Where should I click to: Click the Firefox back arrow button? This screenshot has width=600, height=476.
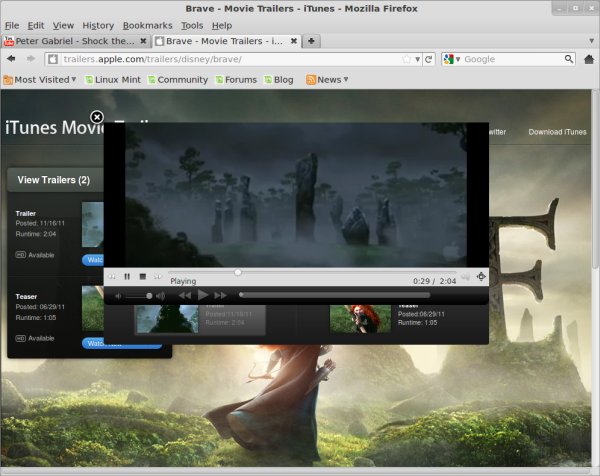(12, 59)
